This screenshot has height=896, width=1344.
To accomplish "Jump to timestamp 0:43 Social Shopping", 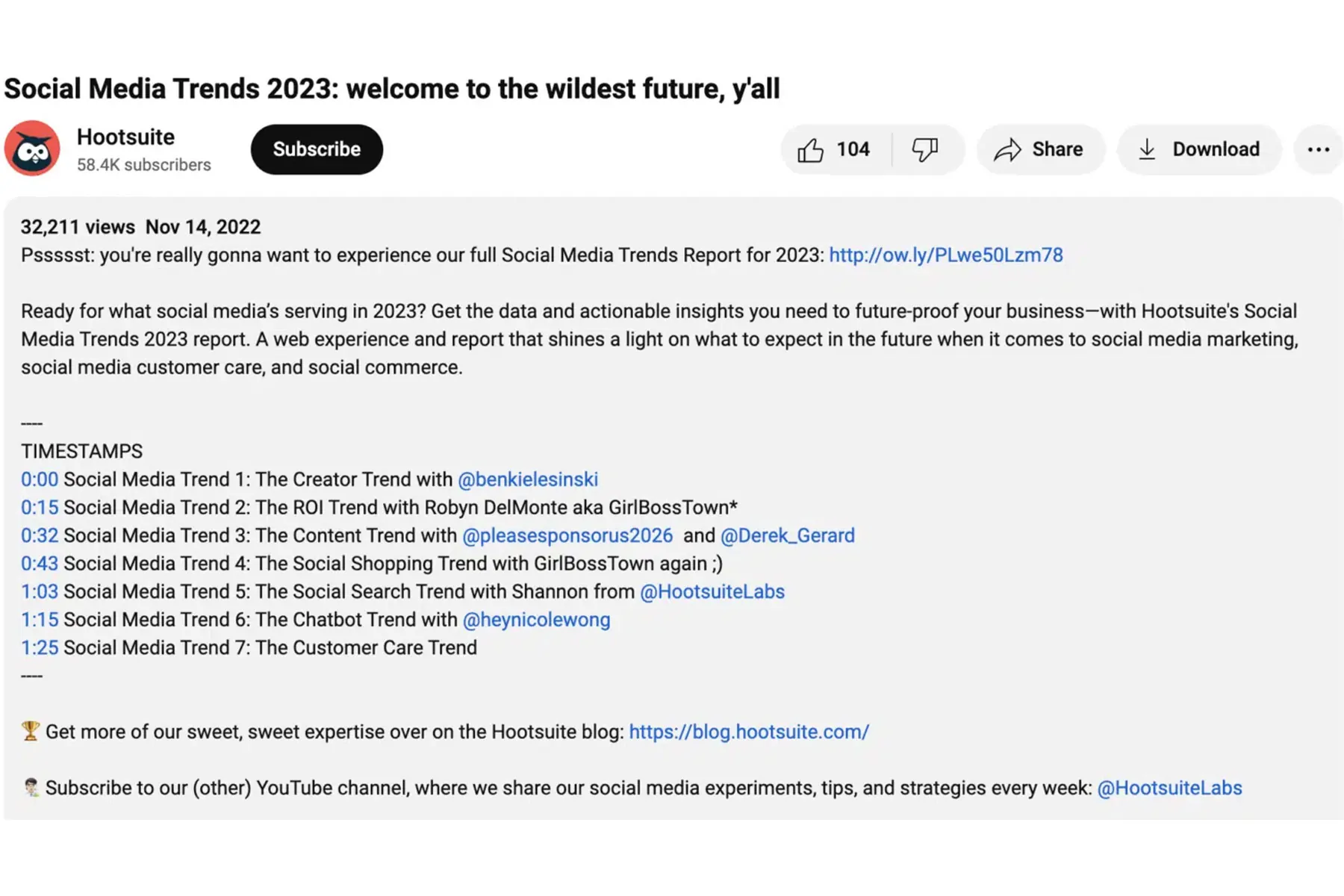I will 40,564.
